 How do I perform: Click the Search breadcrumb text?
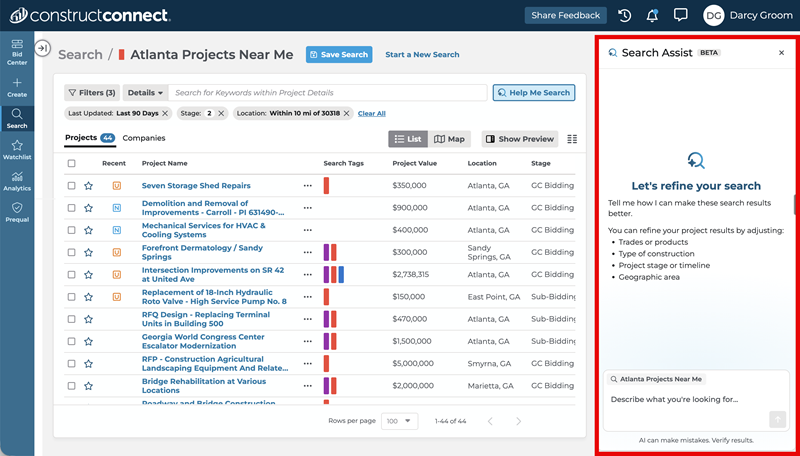coord(80,55)
